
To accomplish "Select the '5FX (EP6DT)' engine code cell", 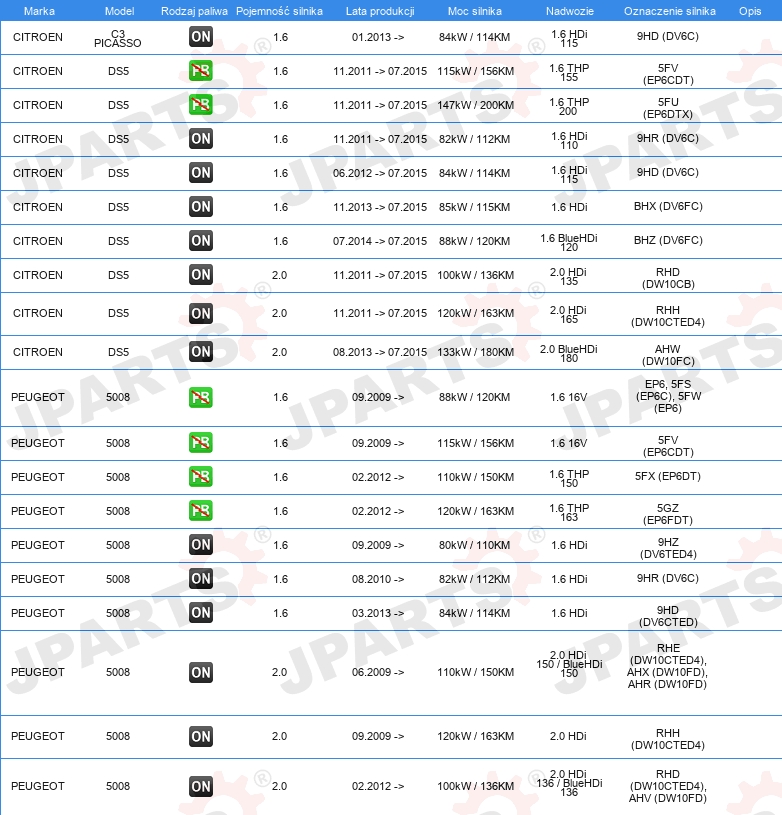I will coord(668,476).
